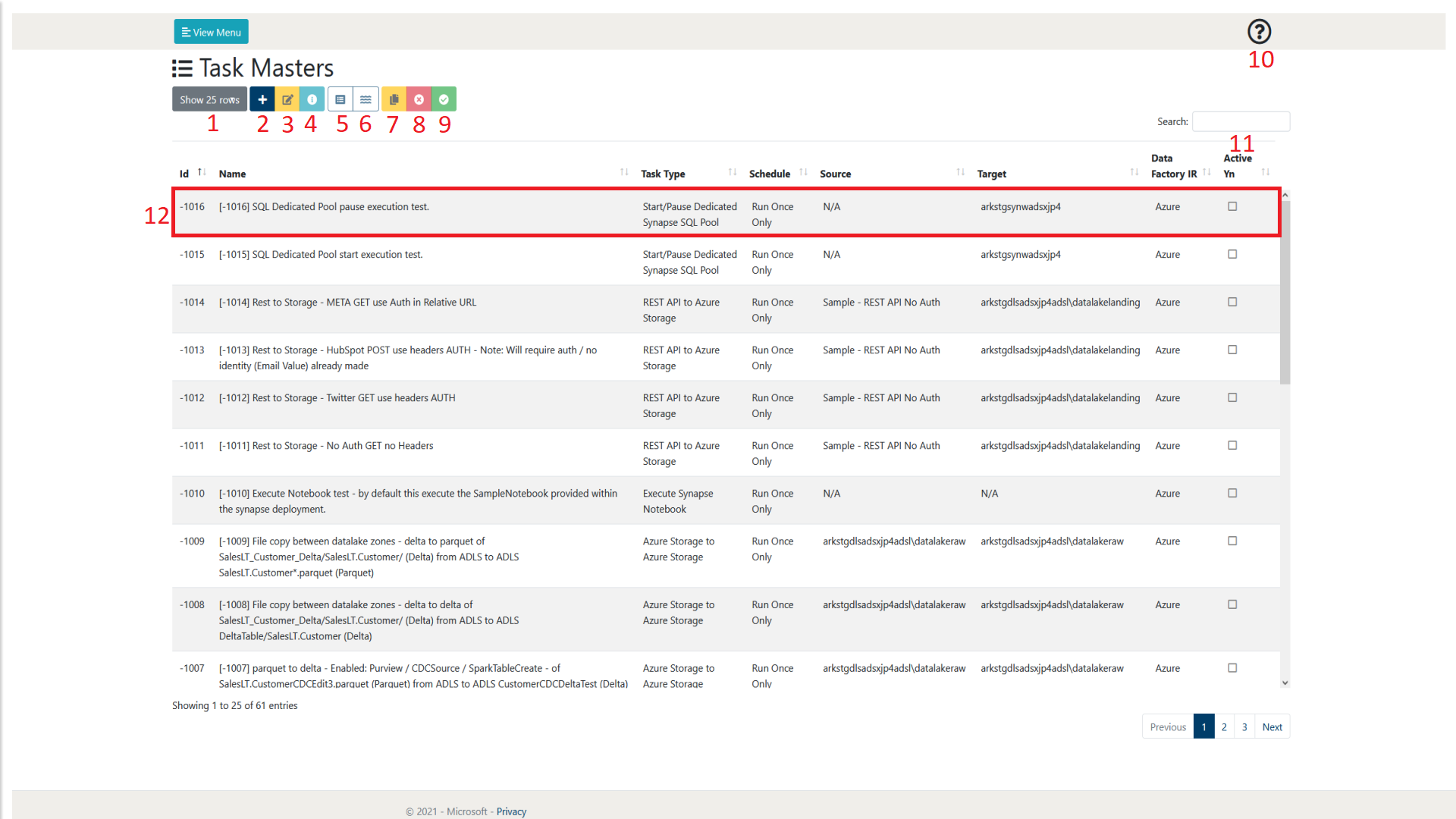Click the red X deactivate icon

coord(419,99)
